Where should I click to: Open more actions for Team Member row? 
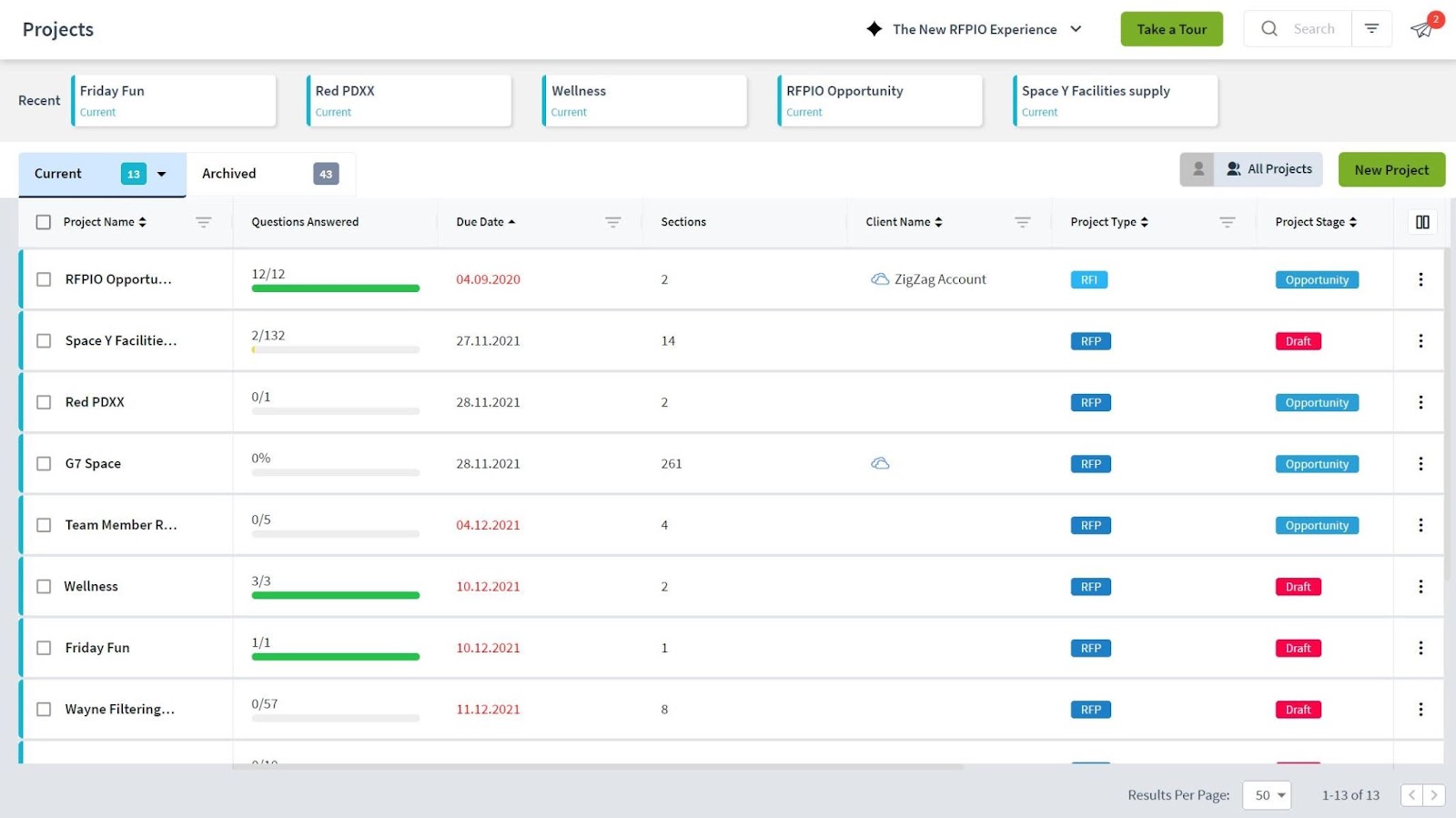tap(1421, 525)
